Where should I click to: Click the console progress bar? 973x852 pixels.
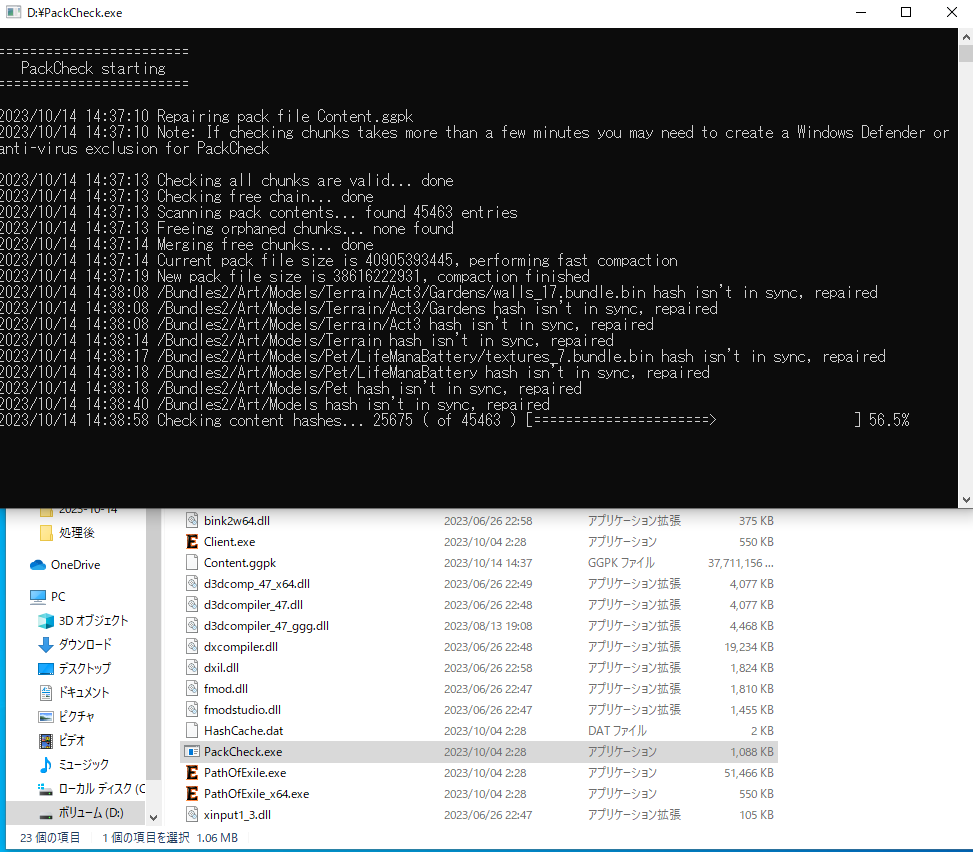tap(694, 420)
